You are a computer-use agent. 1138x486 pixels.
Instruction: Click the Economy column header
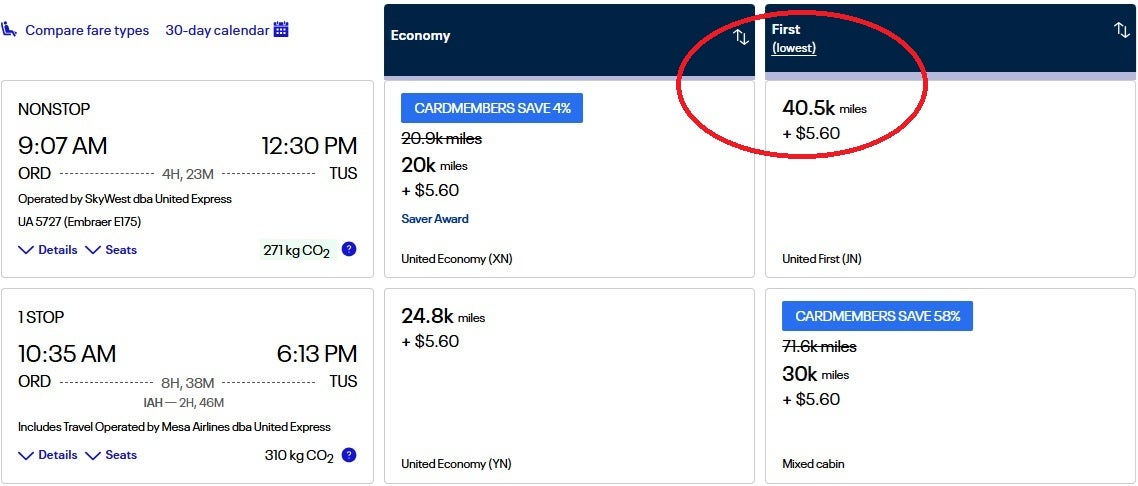(x=421, y=36)
